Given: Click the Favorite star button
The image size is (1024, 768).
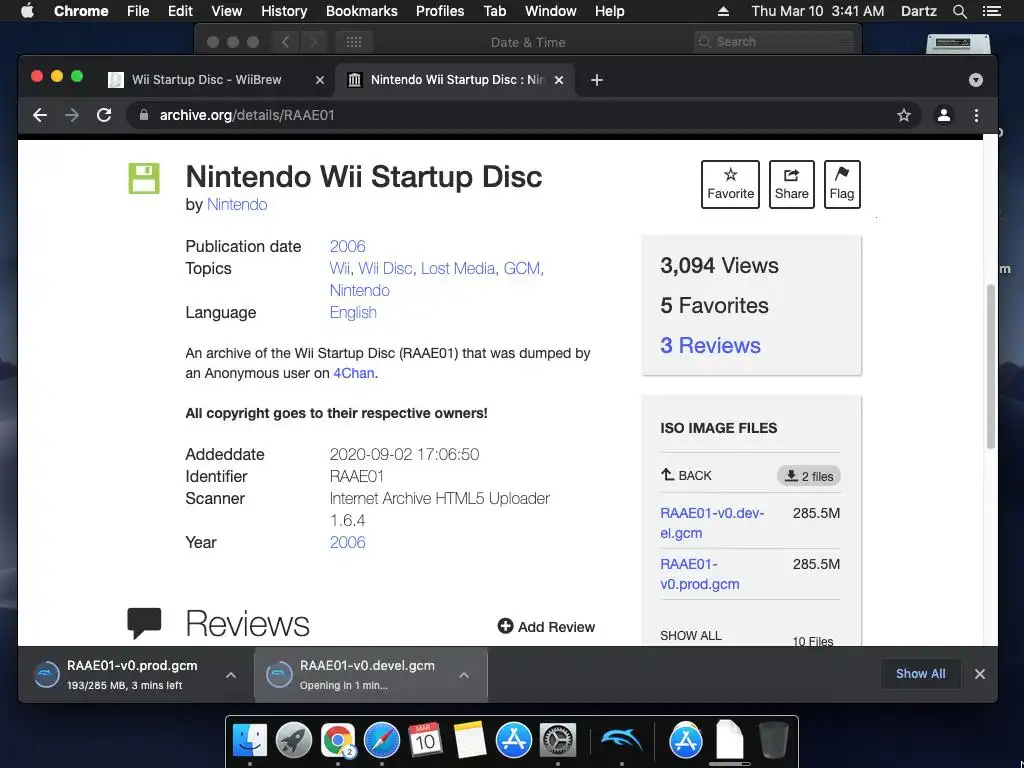Looking at the screenshot, I should (730, 184).
